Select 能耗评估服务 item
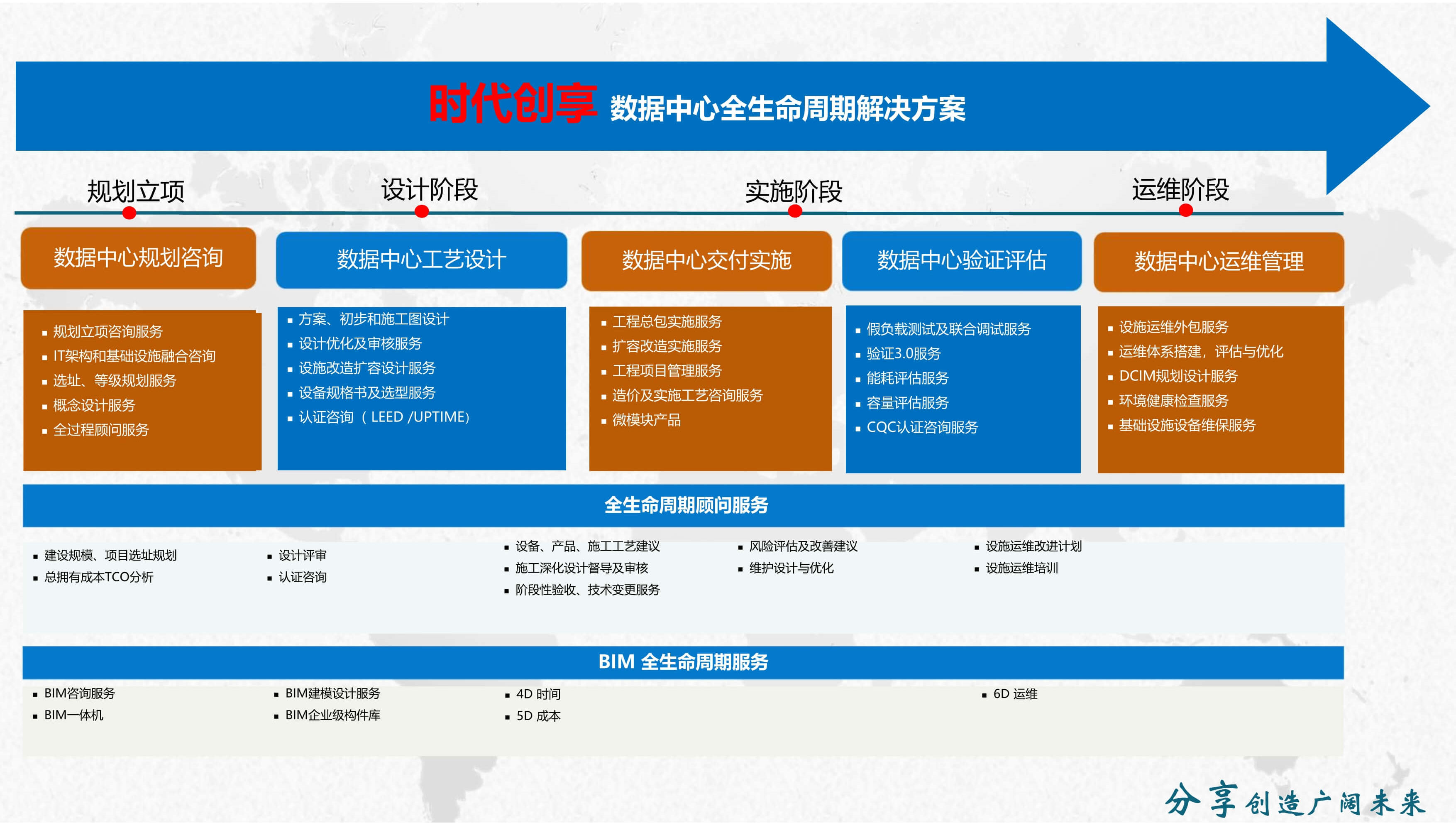The image size is (1456, 823). pyautogui.click(x=907, y=378)
